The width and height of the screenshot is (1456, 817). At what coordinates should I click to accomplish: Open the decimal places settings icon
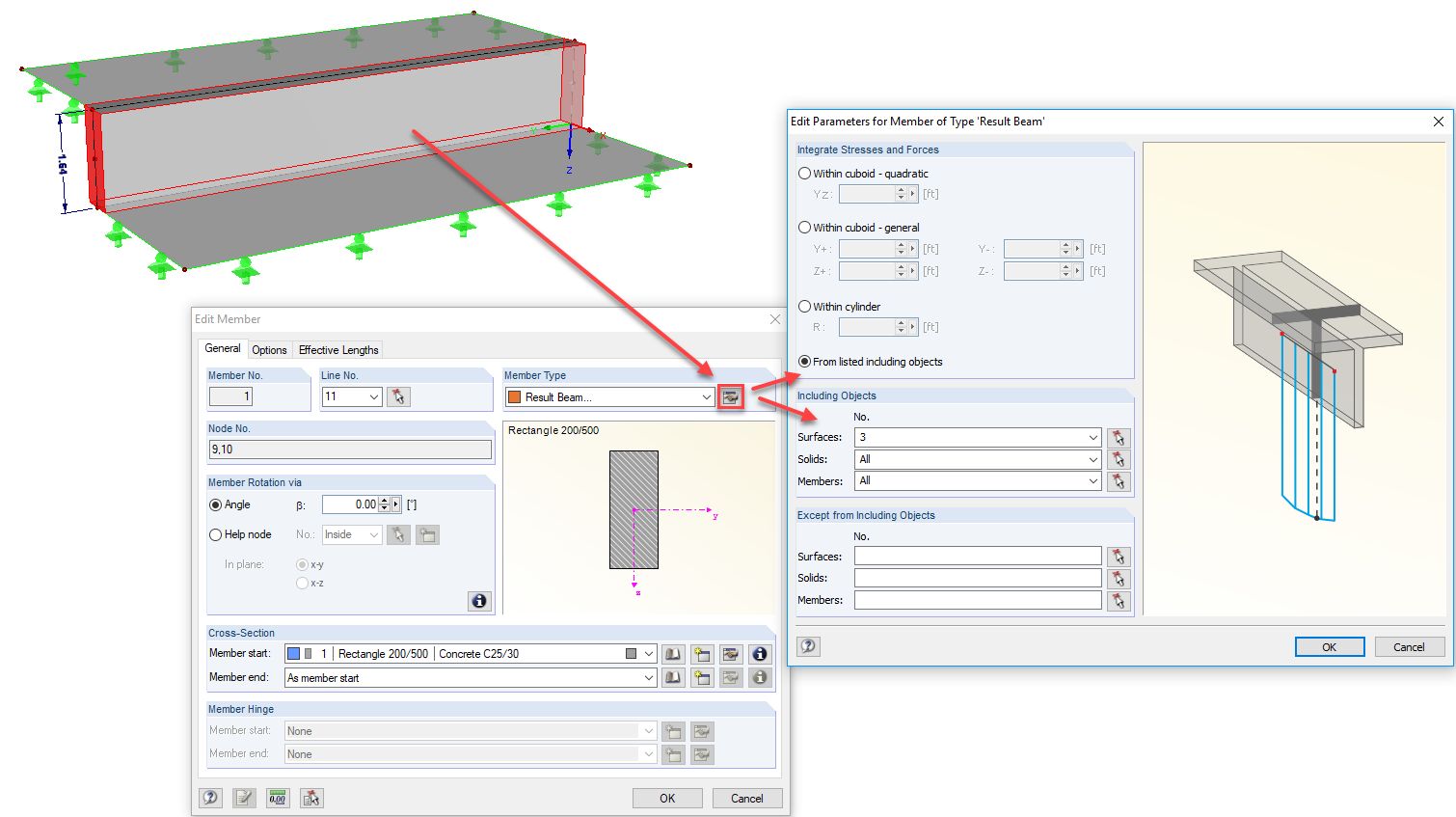pyautogui.click(x=278, y=798)
